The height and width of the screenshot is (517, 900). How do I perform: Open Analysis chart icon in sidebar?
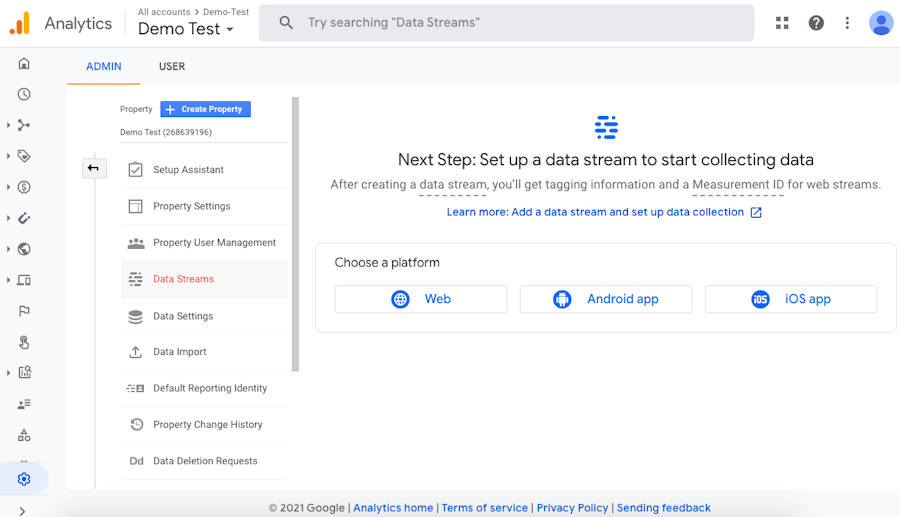[25, 372]
